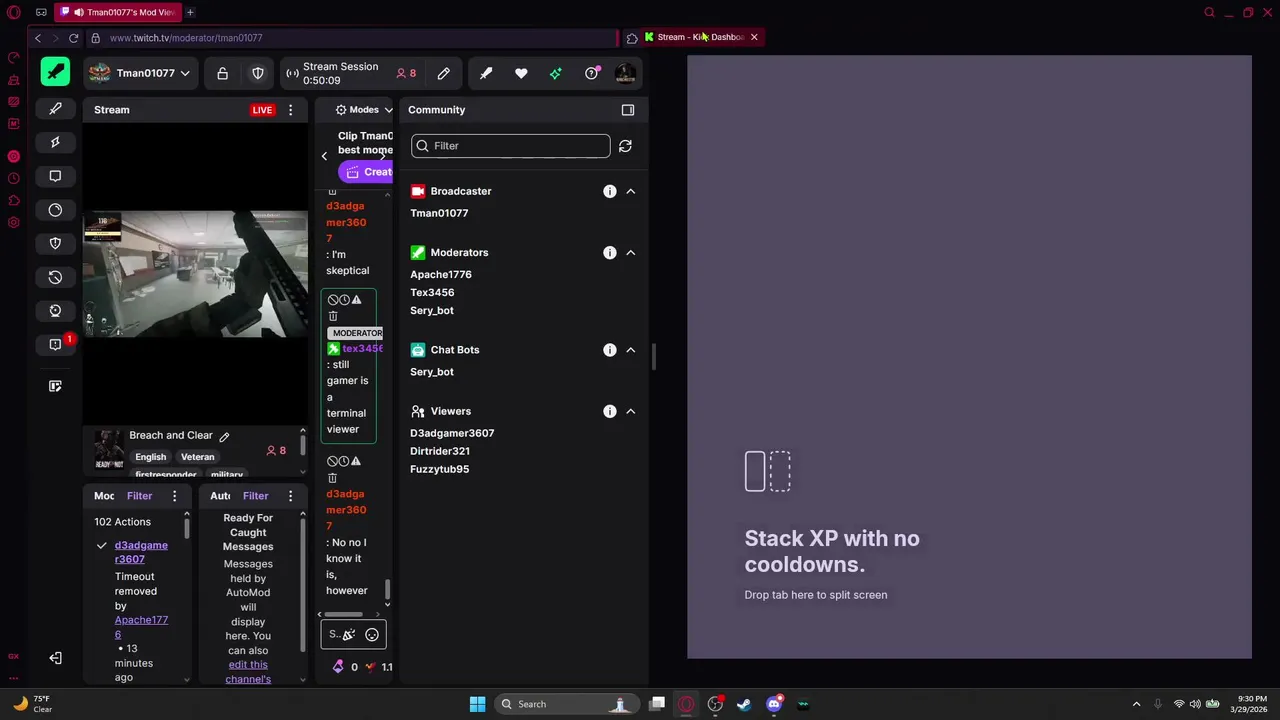Collapse the Moderators section

(631, 253)
